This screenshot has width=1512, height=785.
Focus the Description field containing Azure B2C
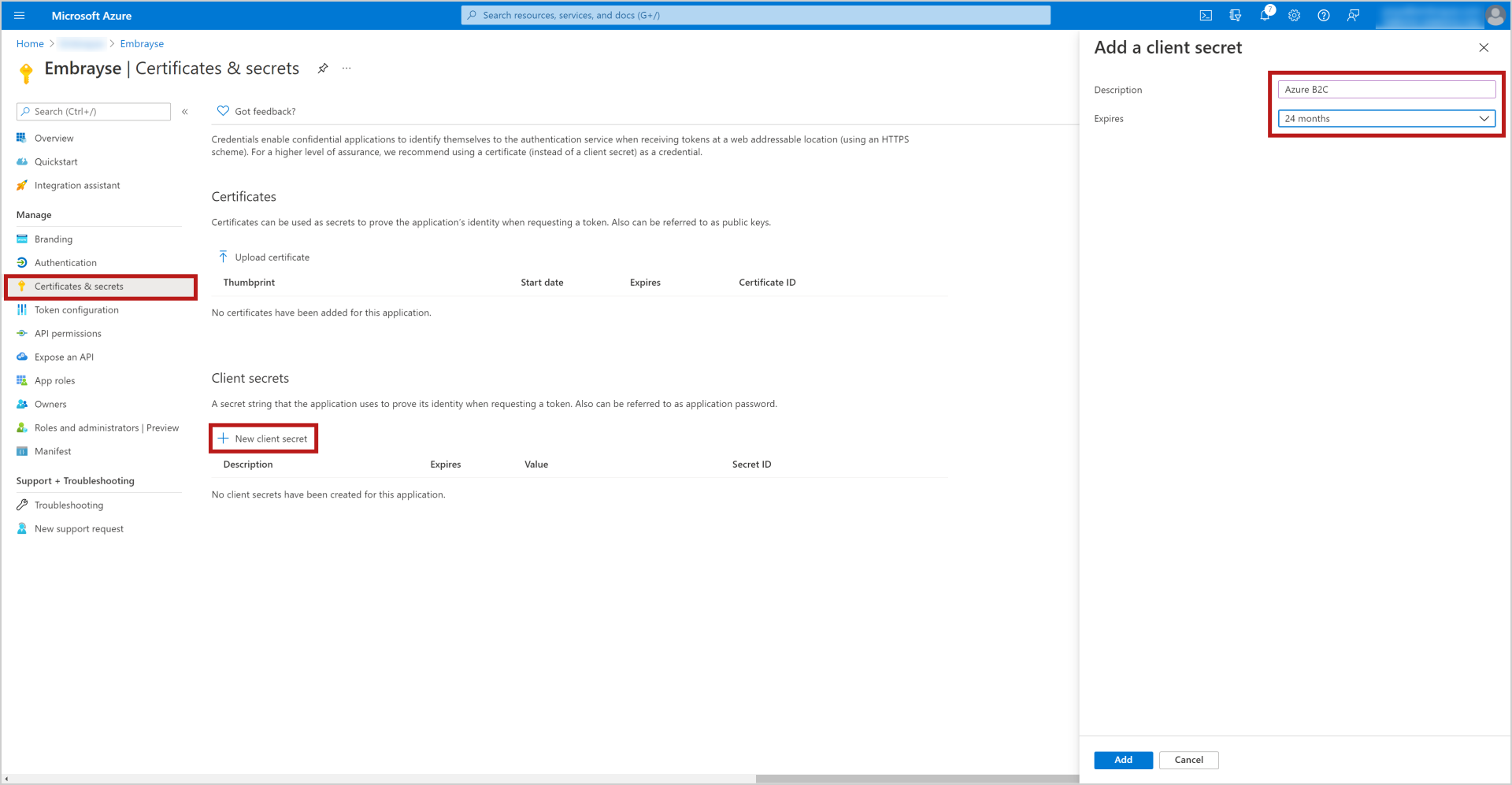click(1386, 90)
